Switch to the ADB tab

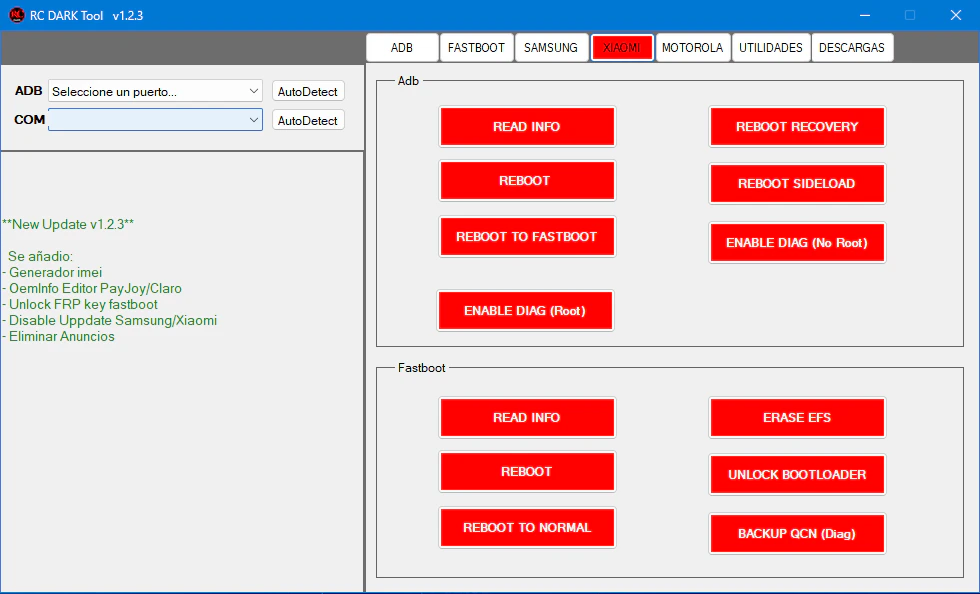[x=402, y=48]
